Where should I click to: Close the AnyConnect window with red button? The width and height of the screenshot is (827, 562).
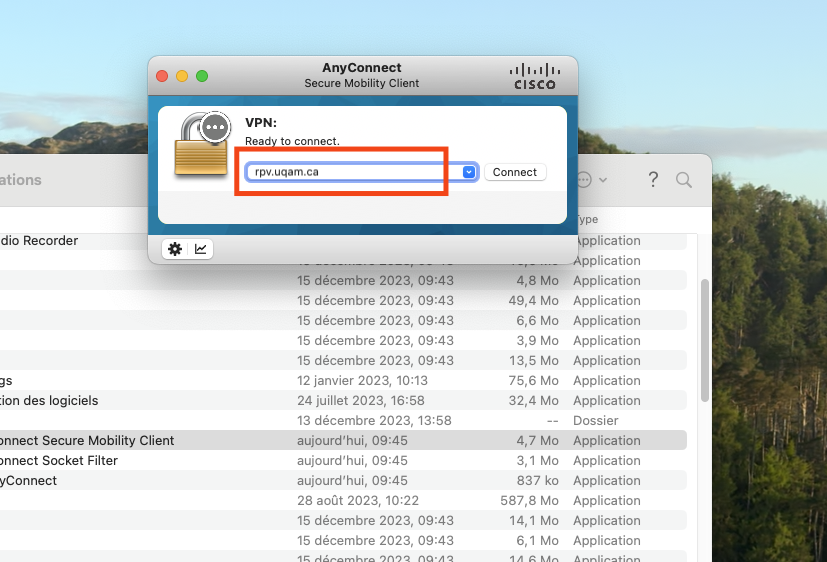[162, 76]
